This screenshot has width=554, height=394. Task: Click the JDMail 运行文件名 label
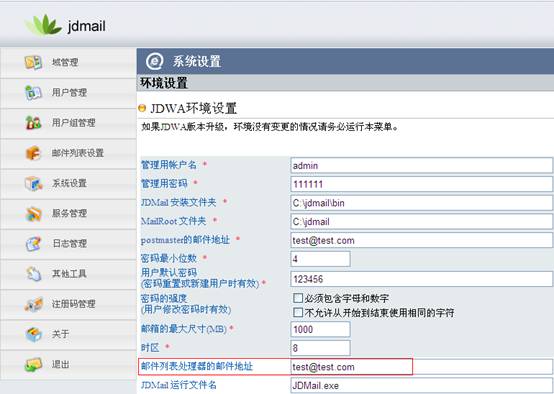[179, 385]
